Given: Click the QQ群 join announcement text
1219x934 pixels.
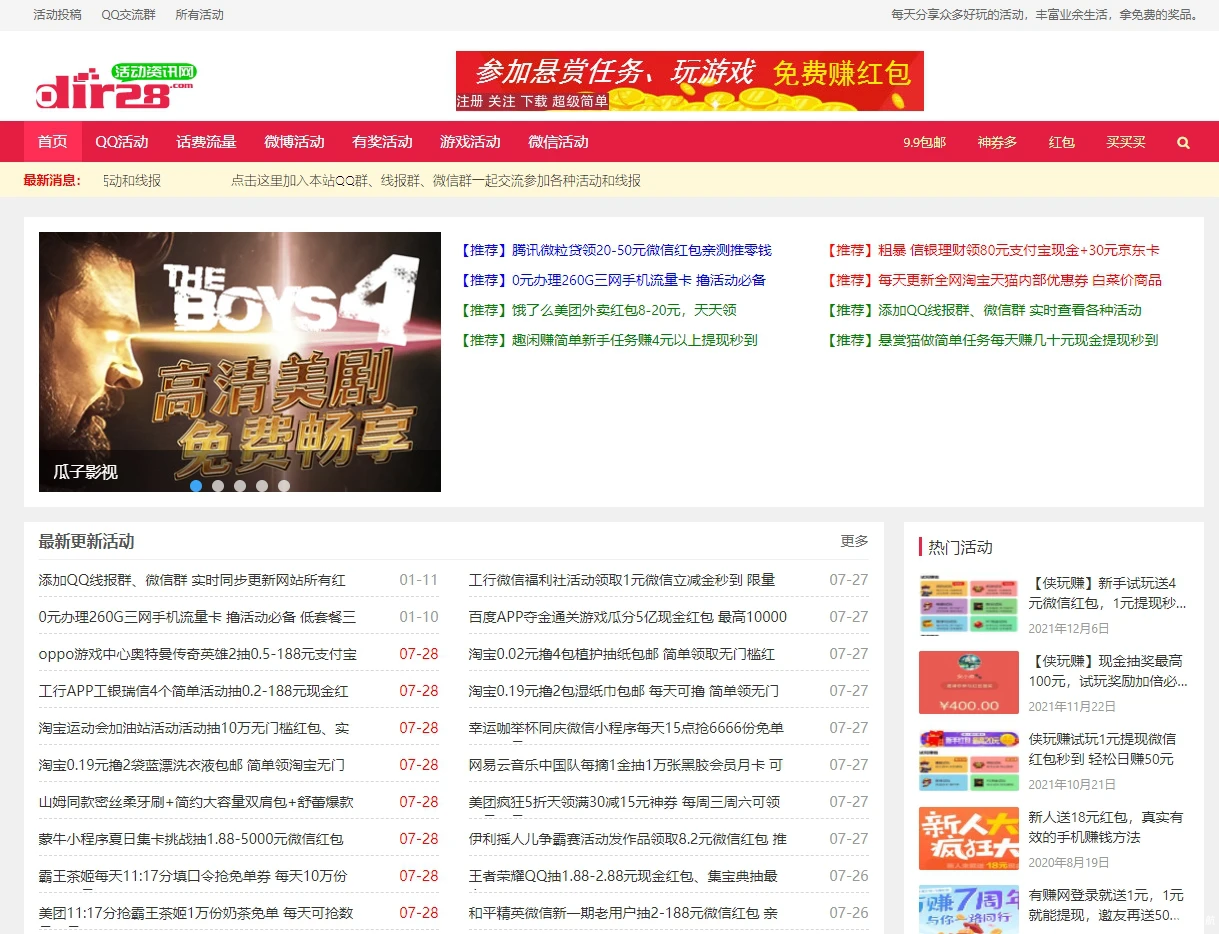Looking at the screenshot, I should click(435, 181).
